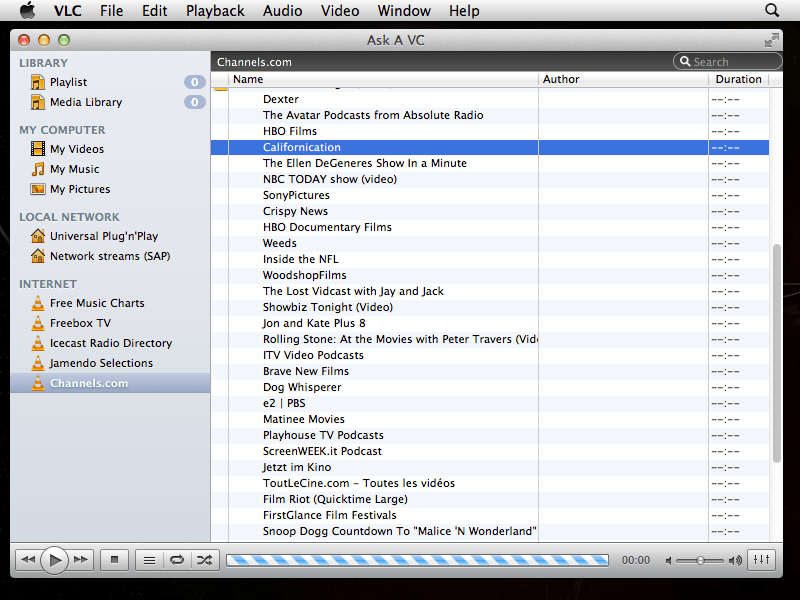Select the Californication entry

490,147
